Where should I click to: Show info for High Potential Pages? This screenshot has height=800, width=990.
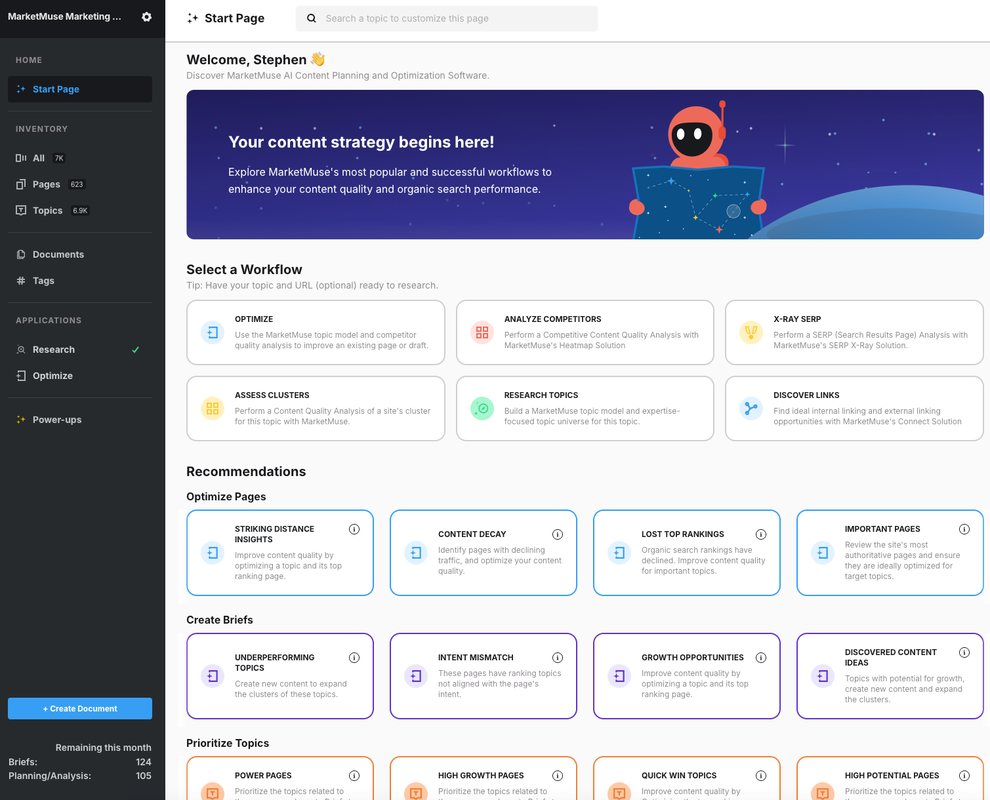tap(964, 775)
